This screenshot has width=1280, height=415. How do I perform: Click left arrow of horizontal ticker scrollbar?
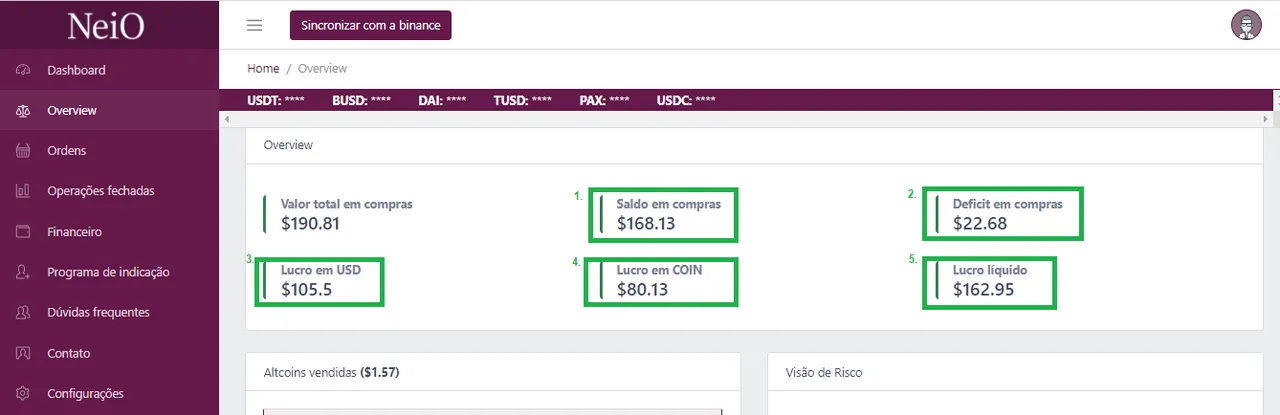point(225,119)
